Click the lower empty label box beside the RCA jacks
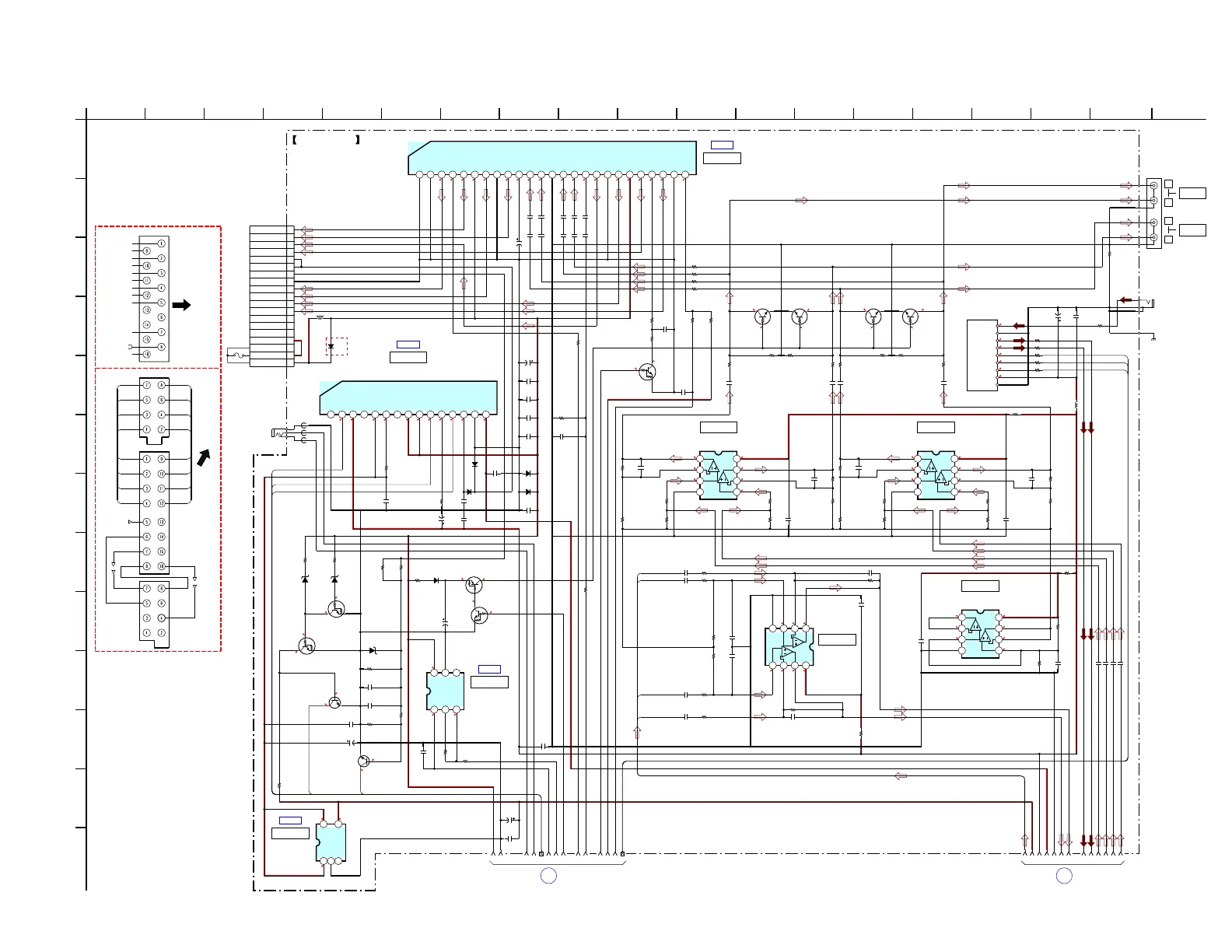 1192,230
